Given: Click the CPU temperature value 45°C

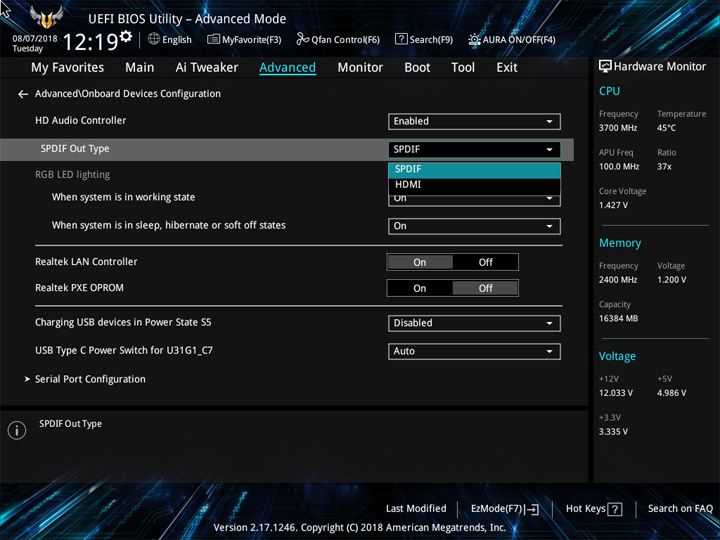Looking at the screenshot, I should (666, 128).
